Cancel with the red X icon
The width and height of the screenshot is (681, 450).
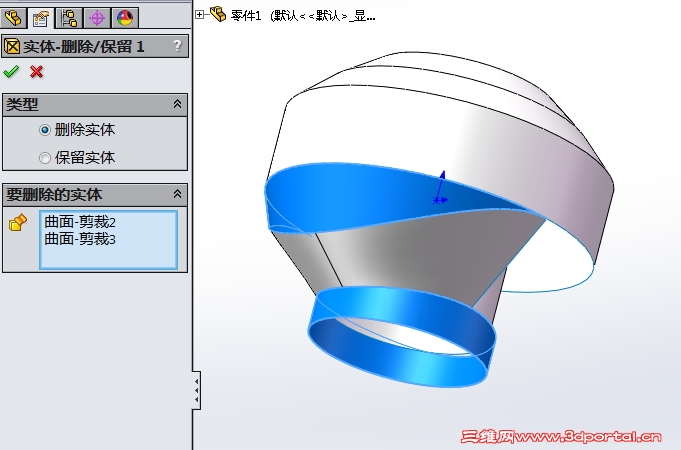tap(36, 71)
